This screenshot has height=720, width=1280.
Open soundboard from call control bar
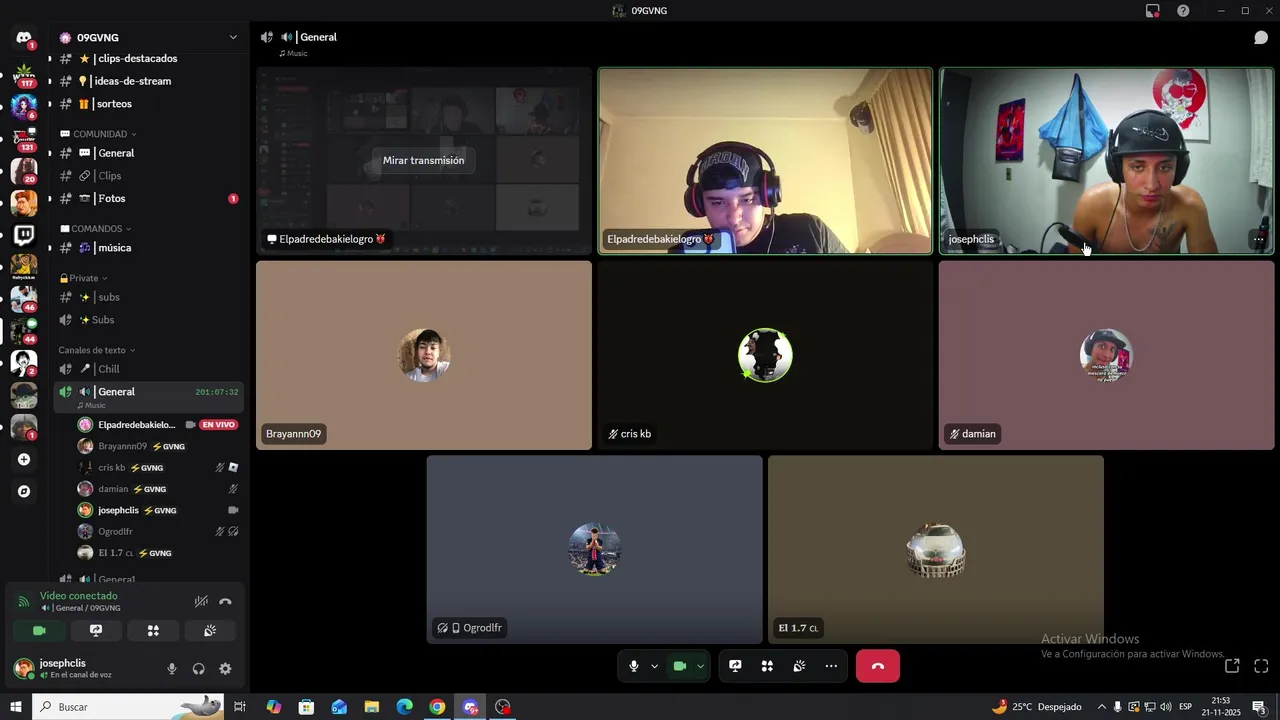coord(799,666)
